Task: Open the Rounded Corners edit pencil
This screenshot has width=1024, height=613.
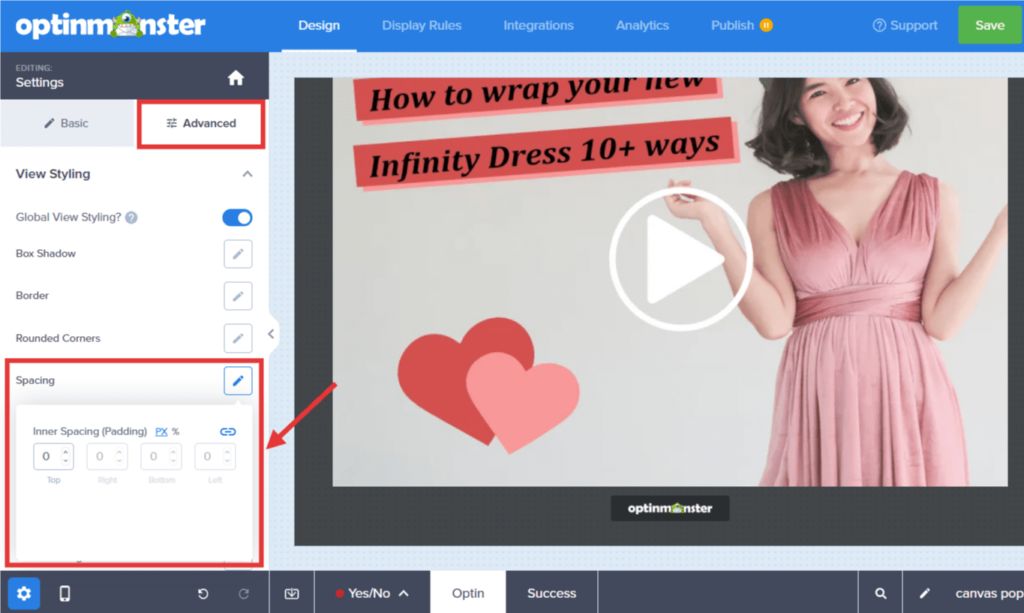Action: [x=238, y=338]
